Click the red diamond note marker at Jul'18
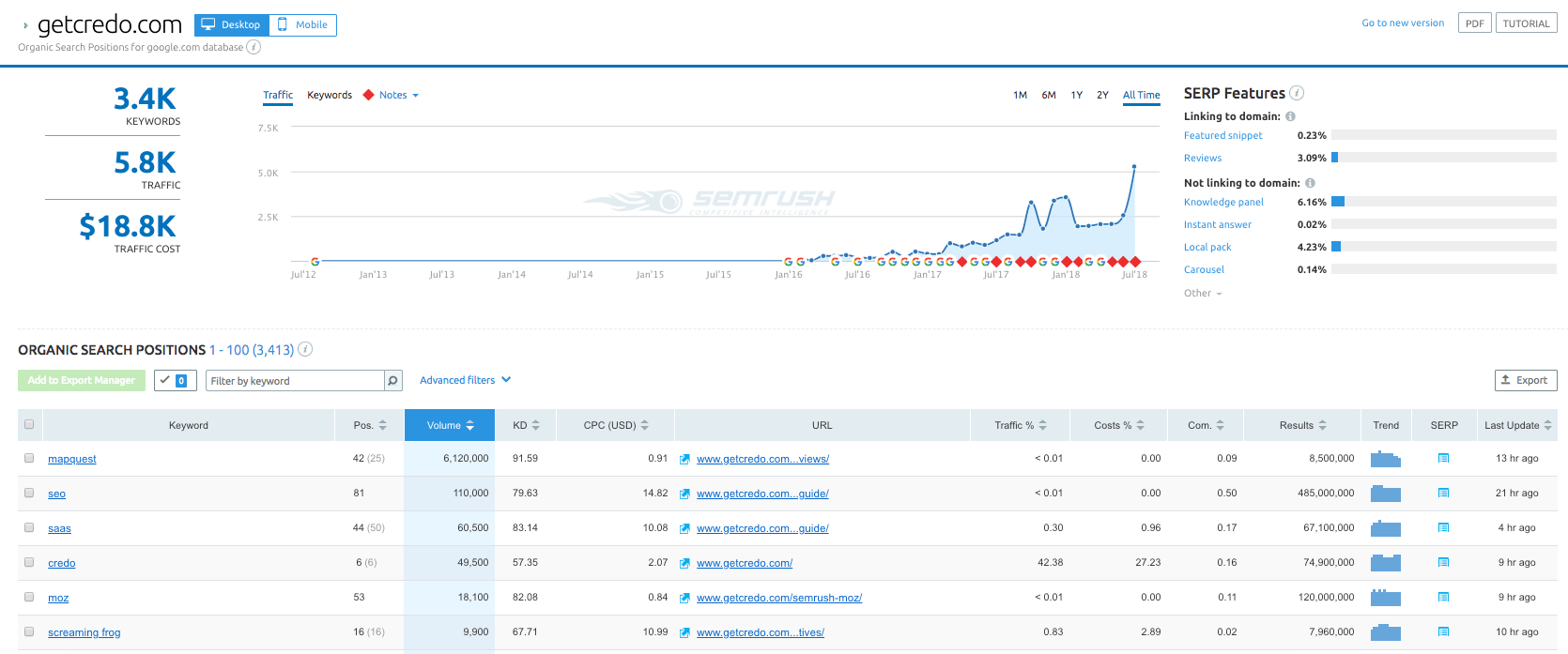 [x=1135, y=261]
